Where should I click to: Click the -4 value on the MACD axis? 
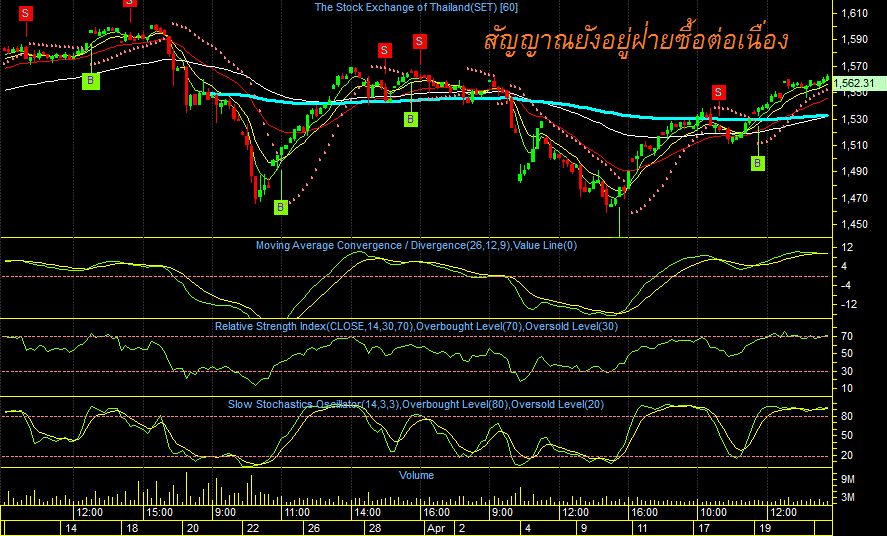(x=847, y=286)
